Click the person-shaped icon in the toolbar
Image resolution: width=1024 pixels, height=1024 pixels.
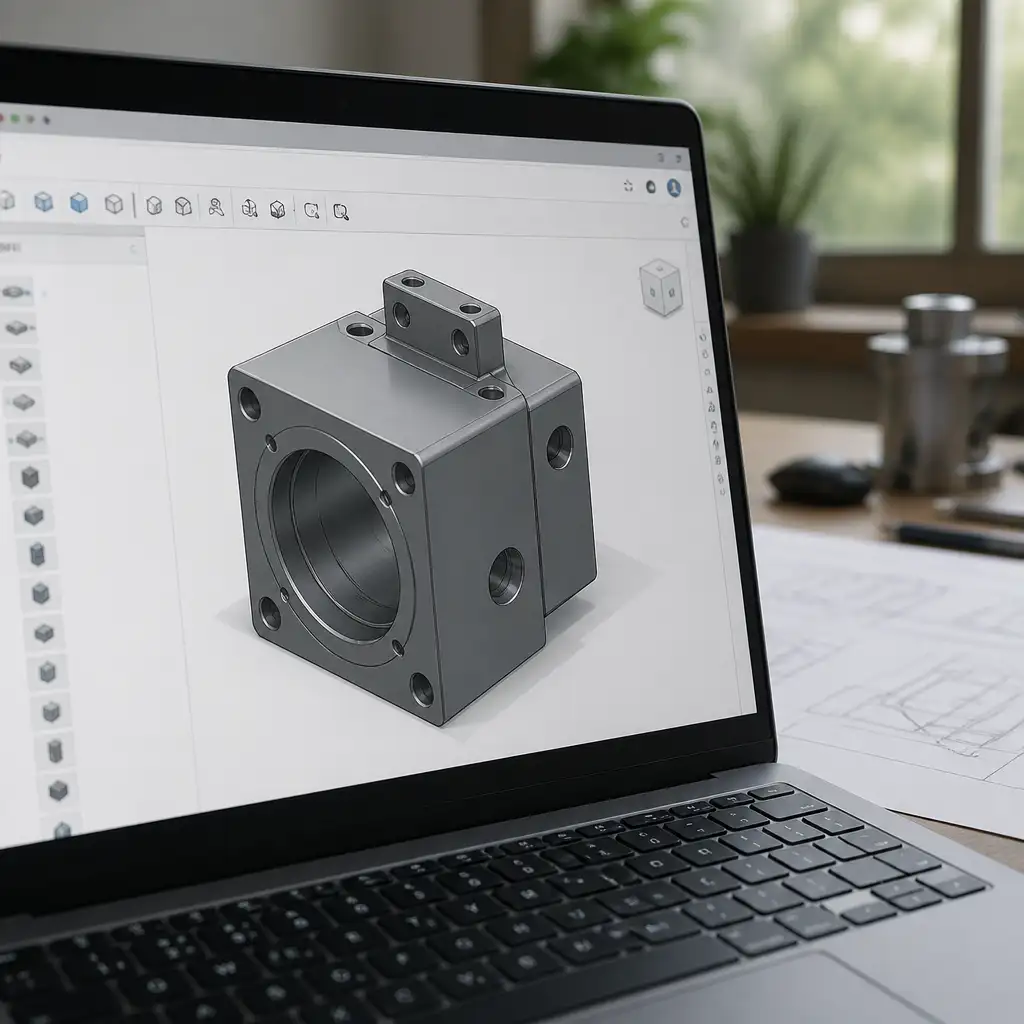point(216,207)
